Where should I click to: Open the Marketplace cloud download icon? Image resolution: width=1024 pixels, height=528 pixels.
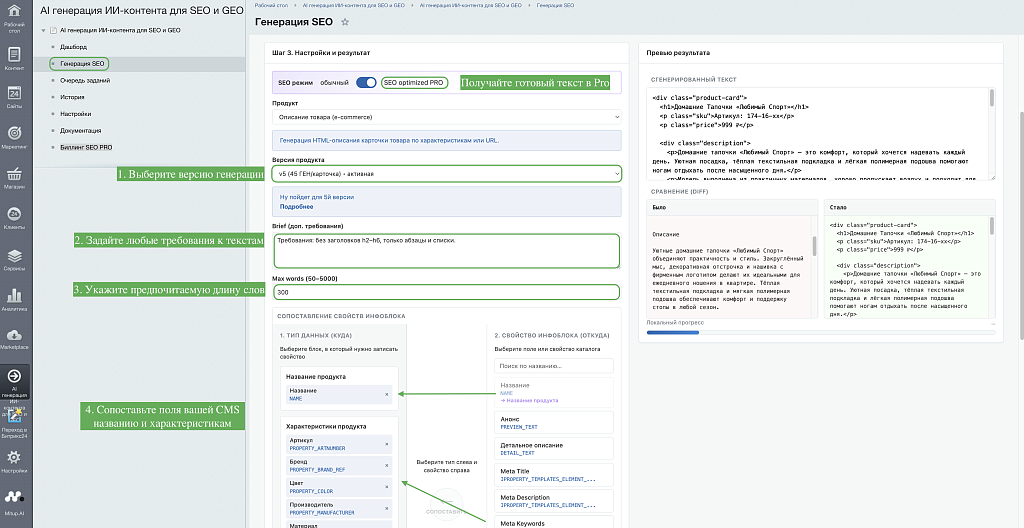click(x=14, y=335)
